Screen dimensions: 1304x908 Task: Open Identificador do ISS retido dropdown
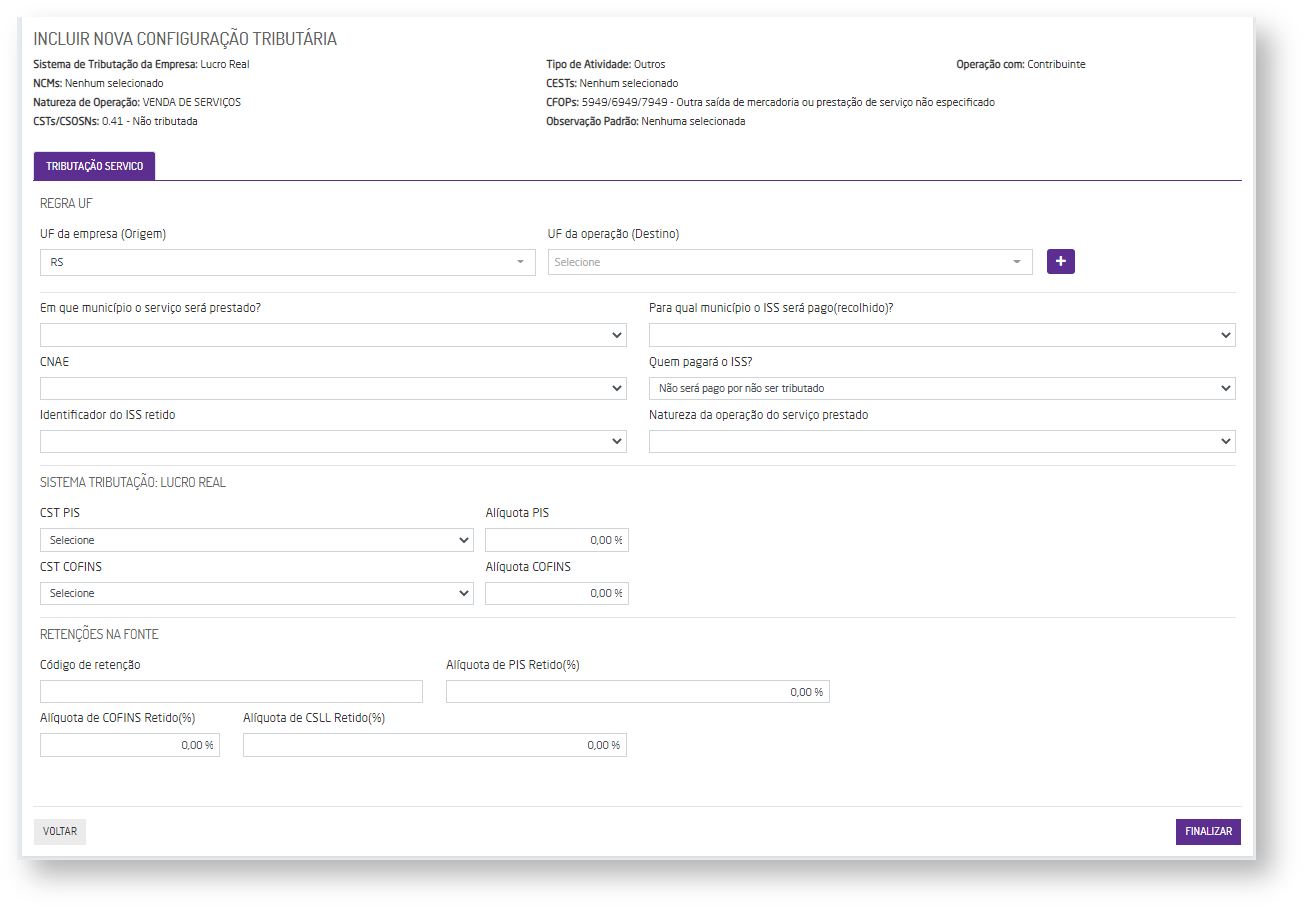(x=333, y=441)
